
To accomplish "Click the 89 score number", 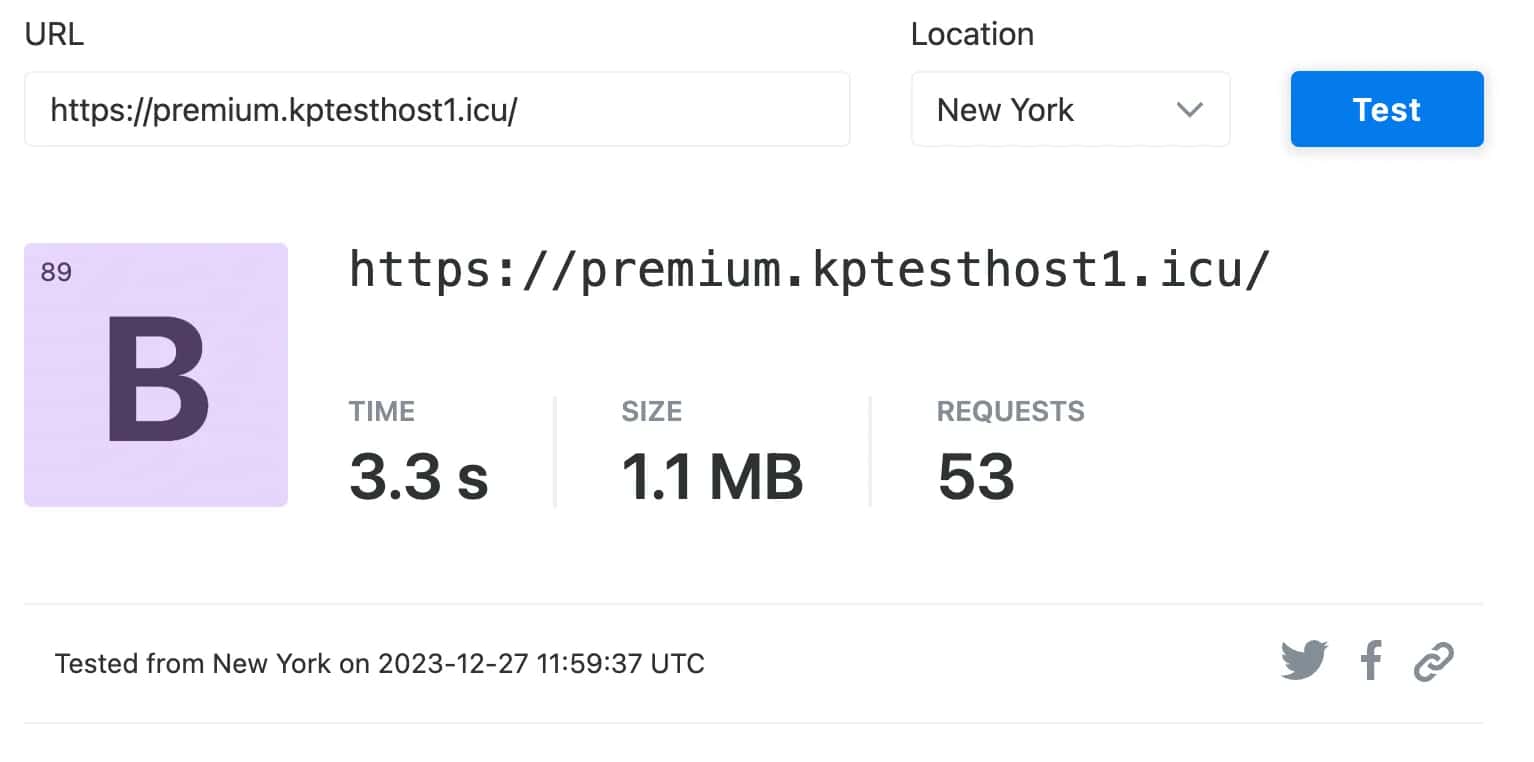I will pos(56,272).
